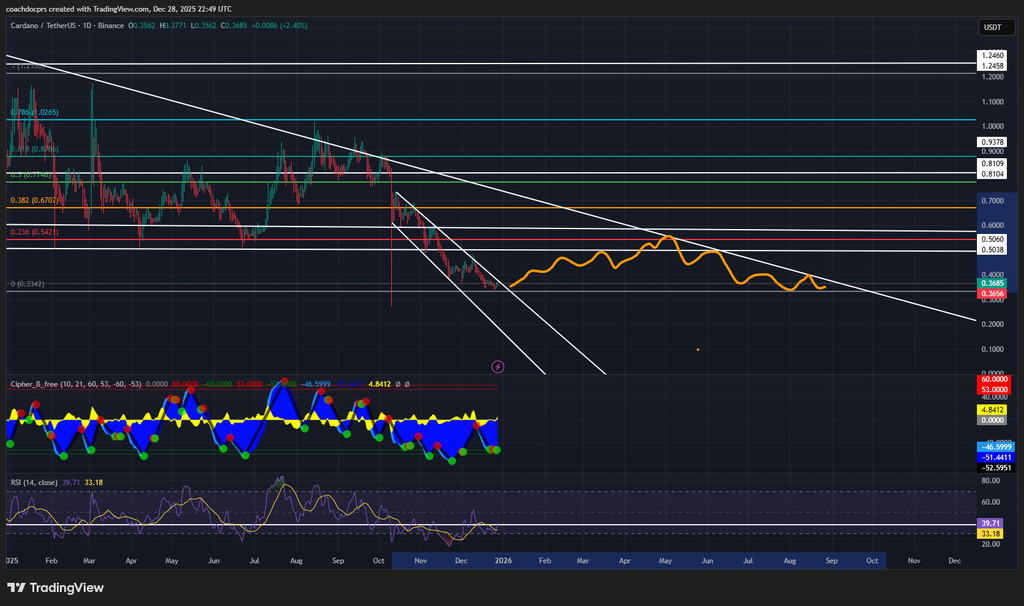Click the red 60.0000 indicator scale tag
Screen dimensions: 1024x606
tap(992, 380)
